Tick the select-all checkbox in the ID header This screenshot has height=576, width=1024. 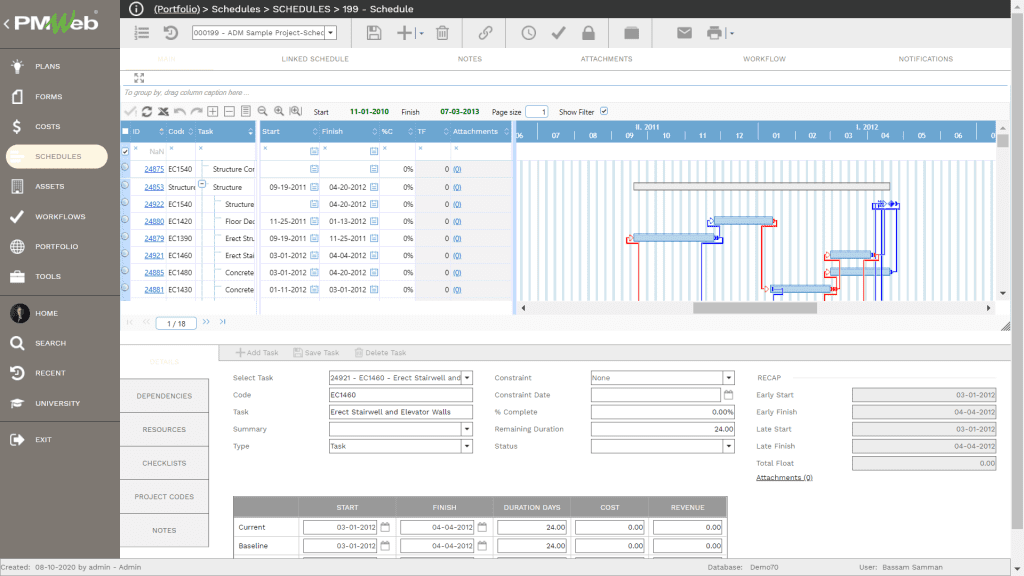[125, 131]
